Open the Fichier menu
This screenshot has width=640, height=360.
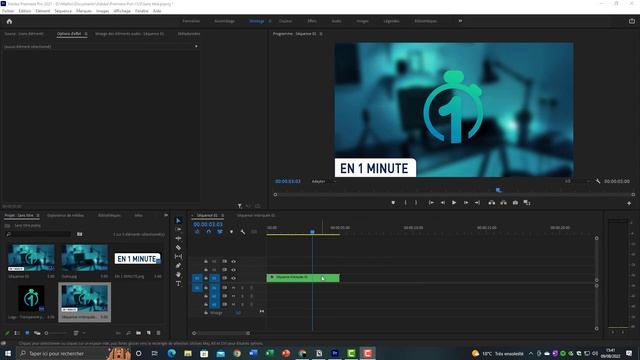[8, 11]
